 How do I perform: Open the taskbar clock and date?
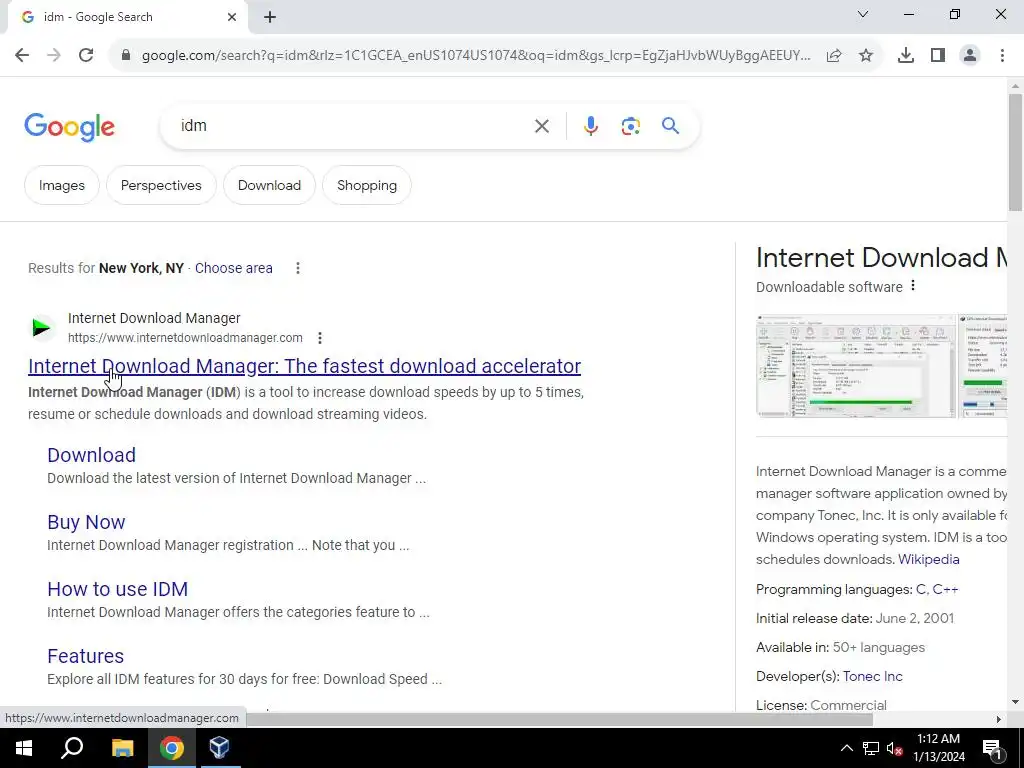click(x=938, y=748)
